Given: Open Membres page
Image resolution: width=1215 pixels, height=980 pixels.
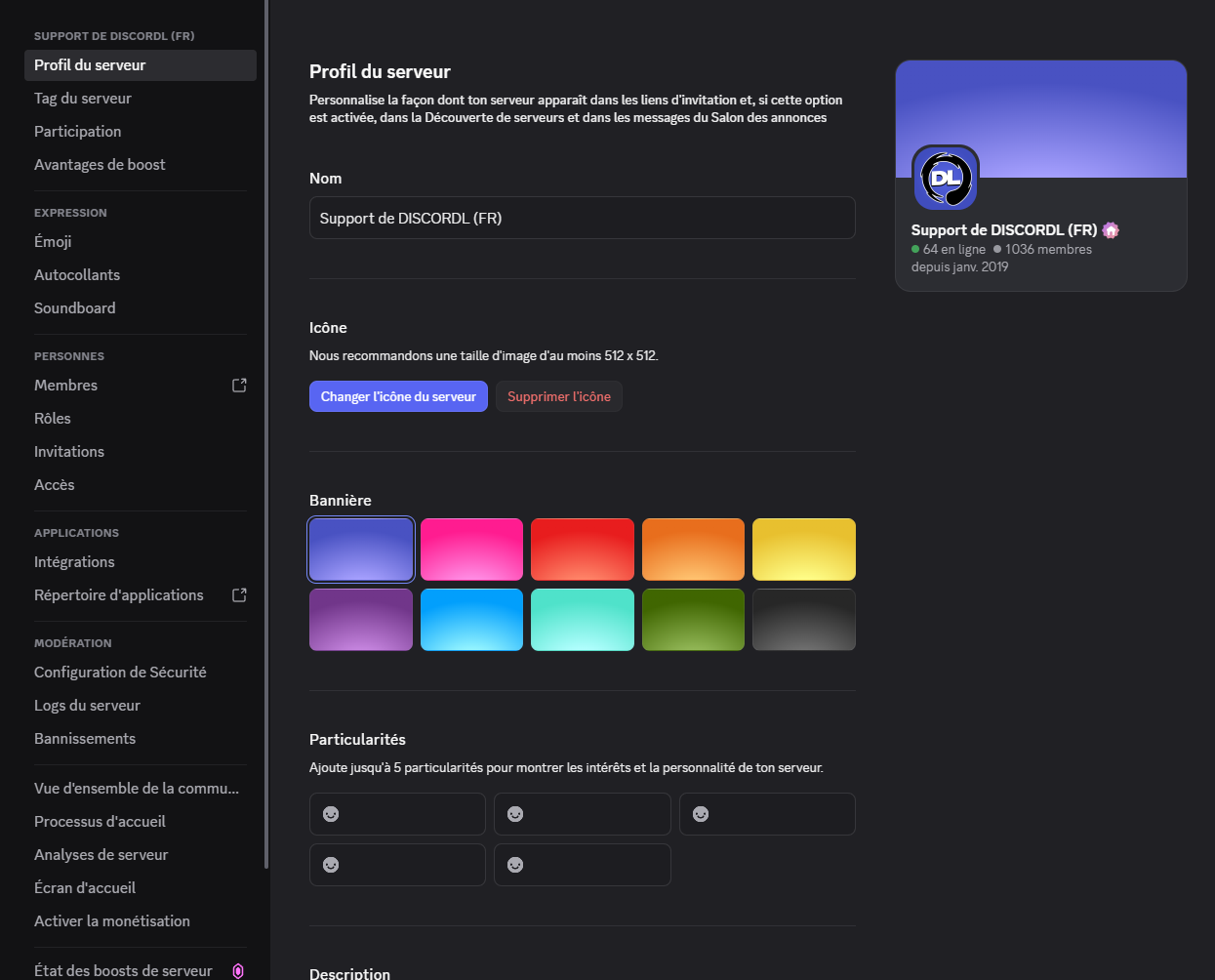Looking at the screenshot, I should coord(141,386).
